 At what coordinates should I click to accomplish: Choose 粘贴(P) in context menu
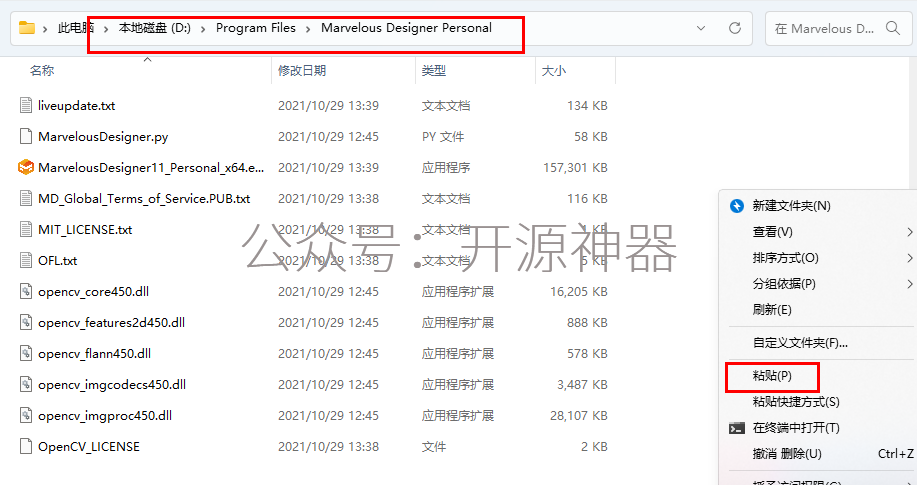click(x=772, y=376)
